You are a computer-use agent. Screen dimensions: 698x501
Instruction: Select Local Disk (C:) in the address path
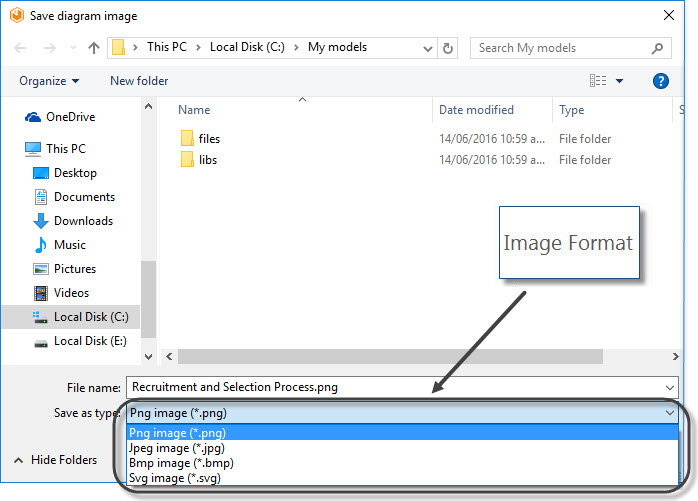coord(247,47)
